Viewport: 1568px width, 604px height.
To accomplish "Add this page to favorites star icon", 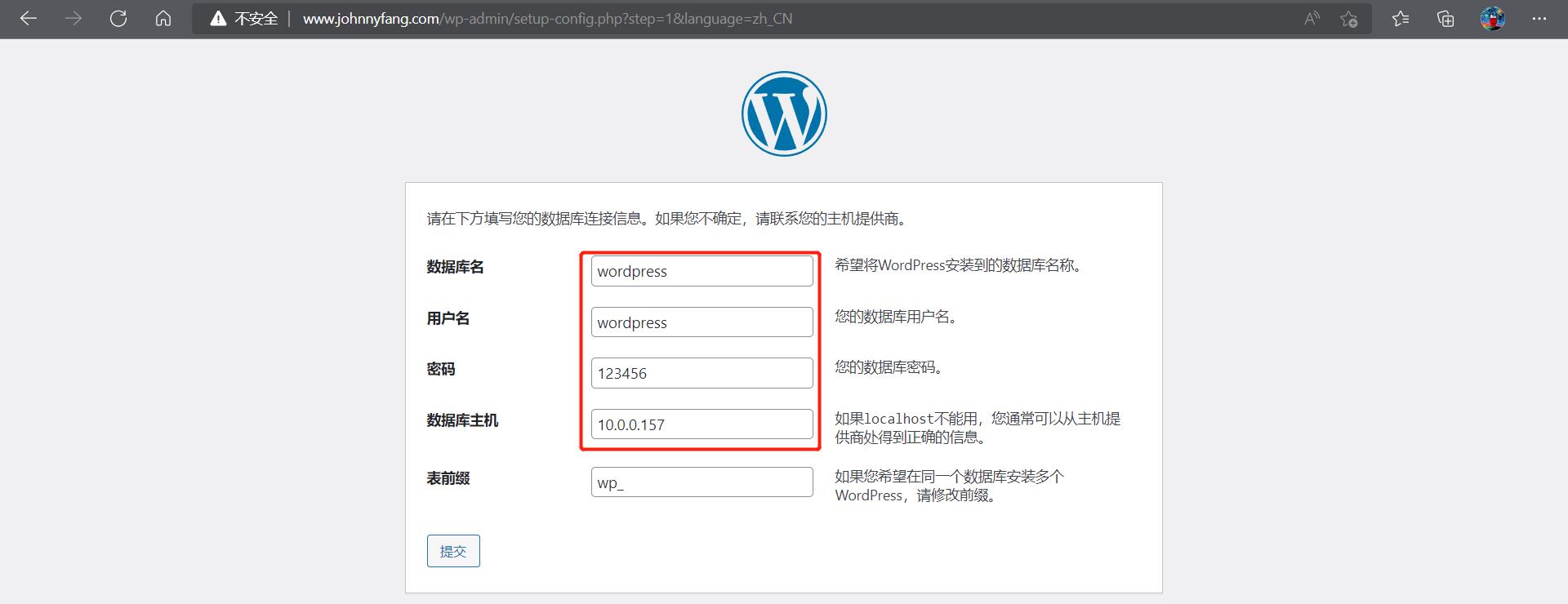I will [1348, 19].
